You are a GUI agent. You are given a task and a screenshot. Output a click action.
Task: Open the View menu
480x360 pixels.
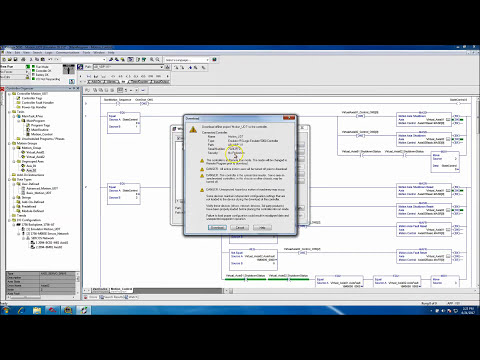coord(26,53)
